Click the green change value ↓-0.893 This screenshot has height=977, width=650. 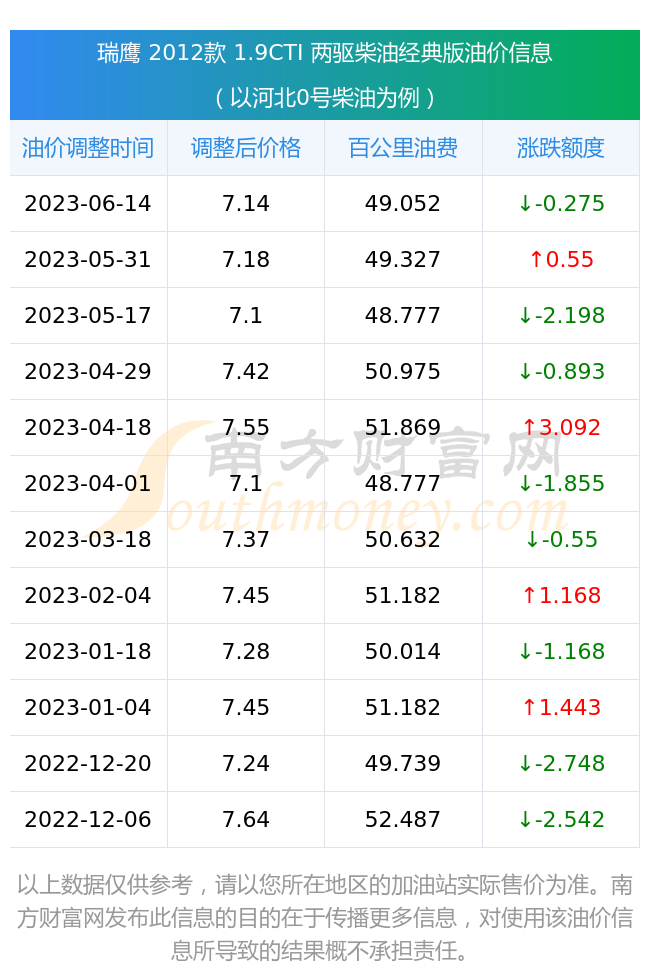tap(562, 372)
